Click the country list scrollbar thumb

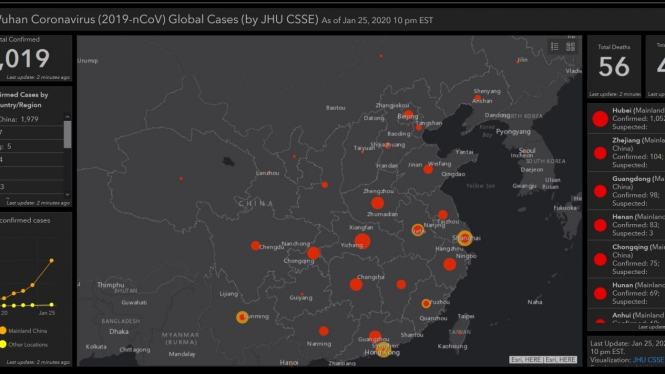pos(67,134)
